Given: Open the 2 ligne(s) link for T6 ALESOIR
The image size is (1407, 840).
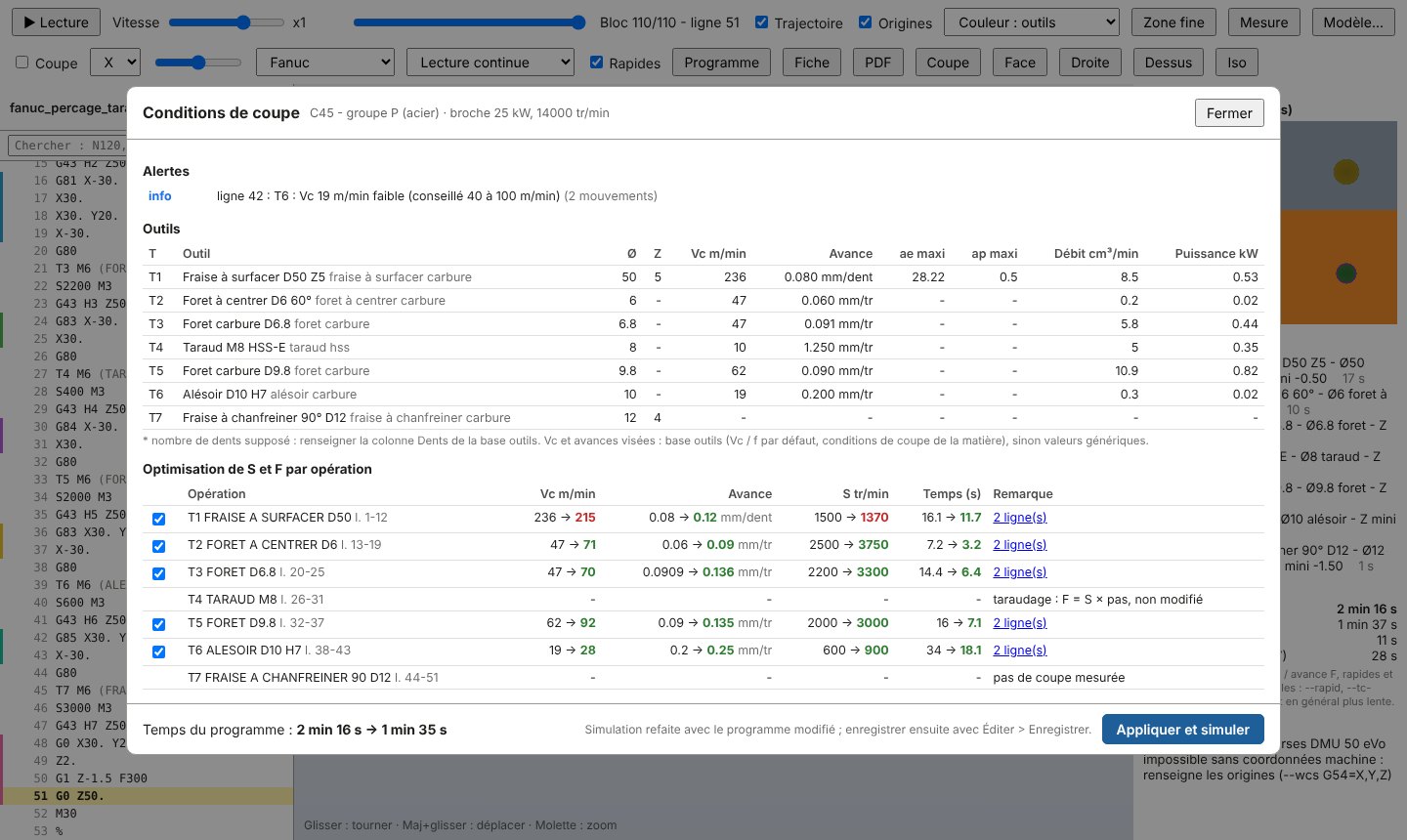Looking at the screenshot, I should tap(1019, 651).
